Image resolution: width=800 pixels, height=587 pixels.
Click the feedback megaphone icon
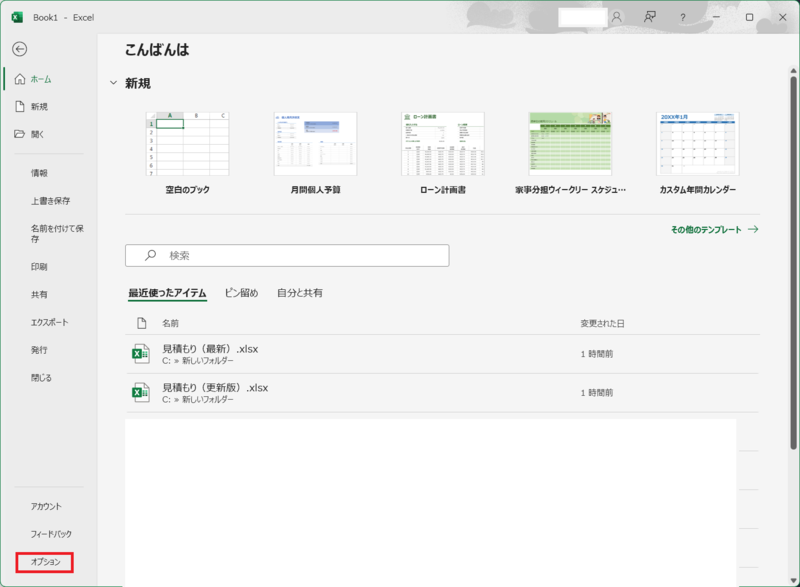point(649,17)
